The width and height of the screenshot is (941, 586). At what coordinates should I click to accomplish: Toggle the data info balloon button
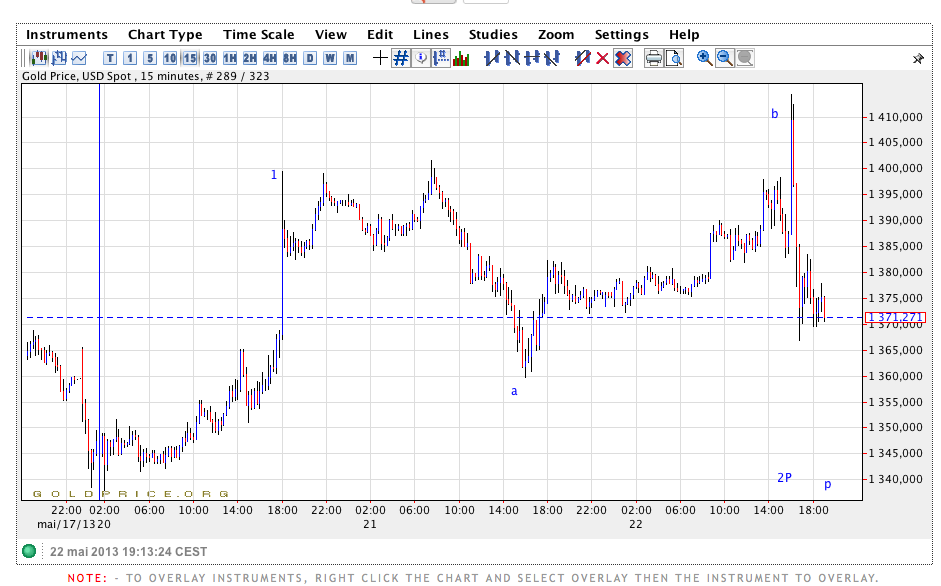pos(421,58)
